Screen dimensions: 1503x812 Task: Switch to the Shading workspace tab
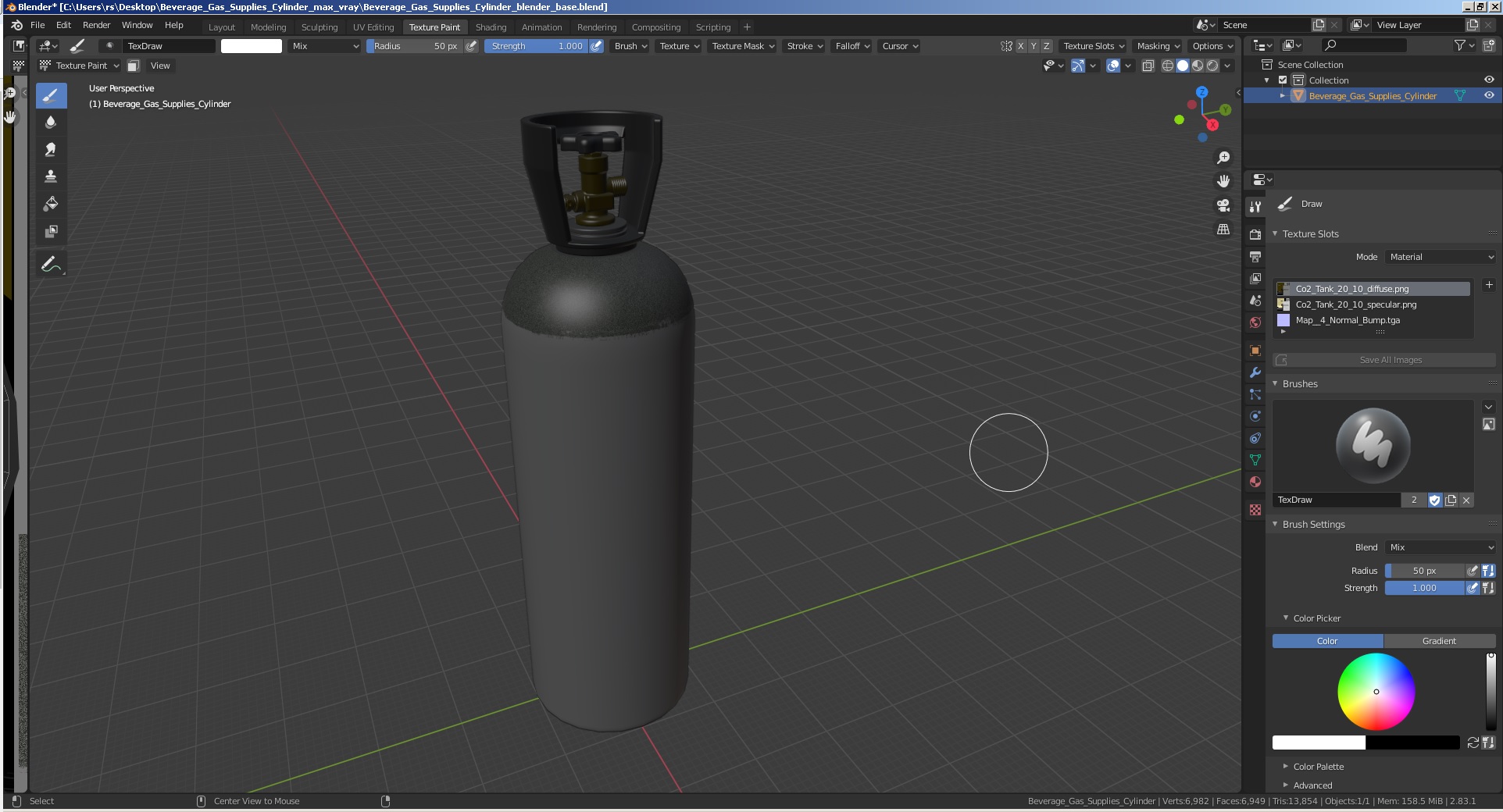(491, 27)
